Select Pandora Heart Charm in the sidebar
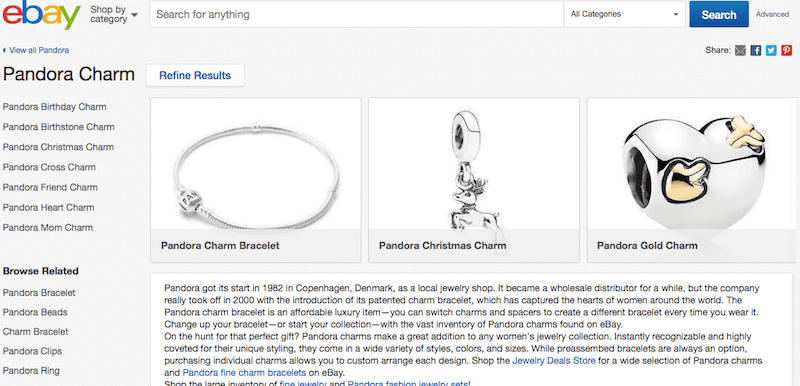The width and height of the screenshot is (800, 386). point(48,208)
